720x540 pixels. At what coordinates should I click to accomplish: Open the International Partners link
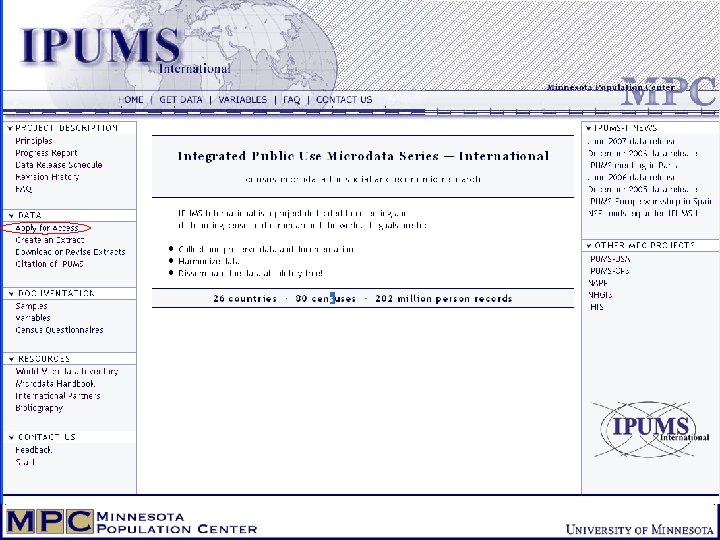57,395
